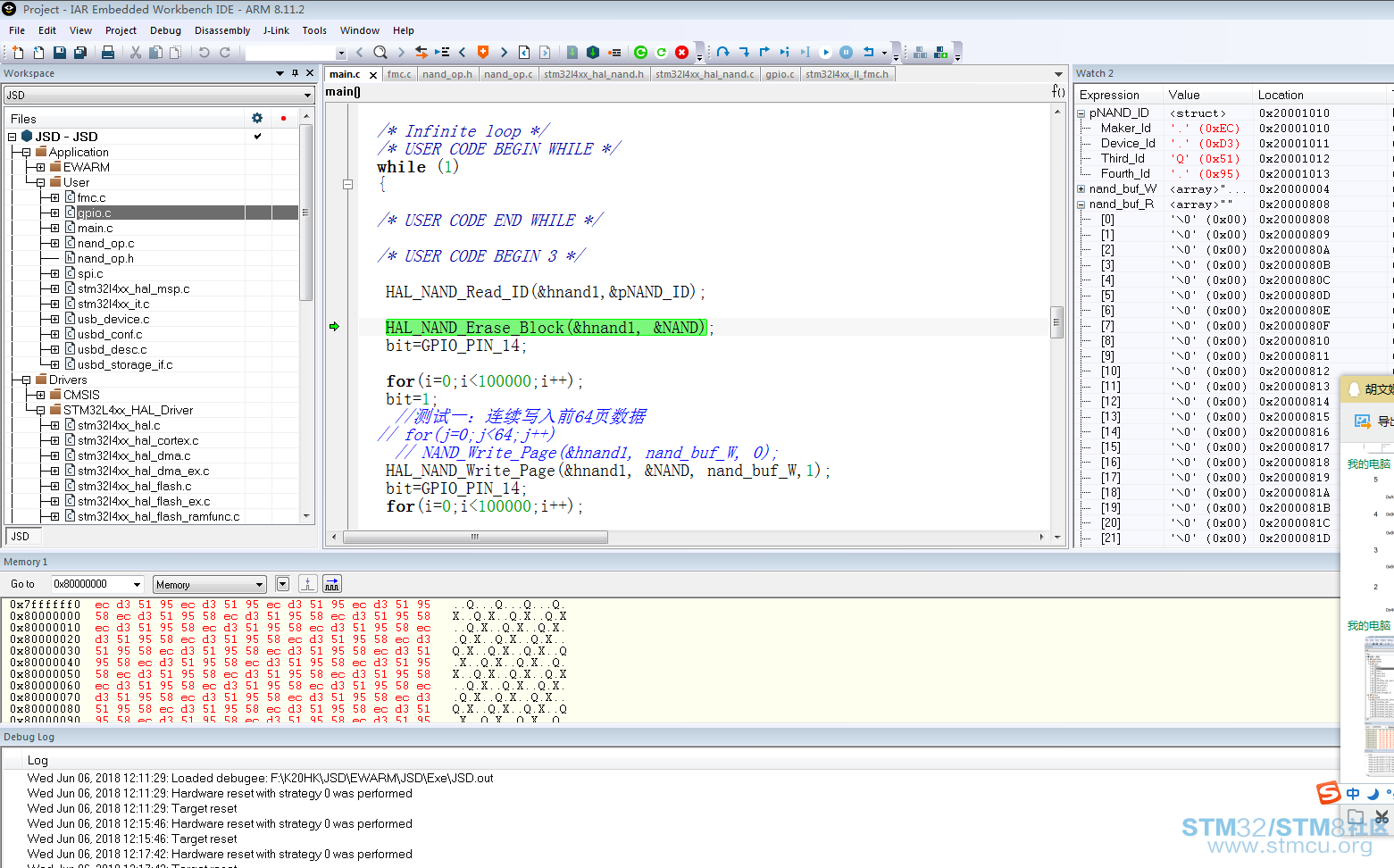The image size is (1394, 868).
Task: Switch to the gpio.c editor tab
Action: 780,74
